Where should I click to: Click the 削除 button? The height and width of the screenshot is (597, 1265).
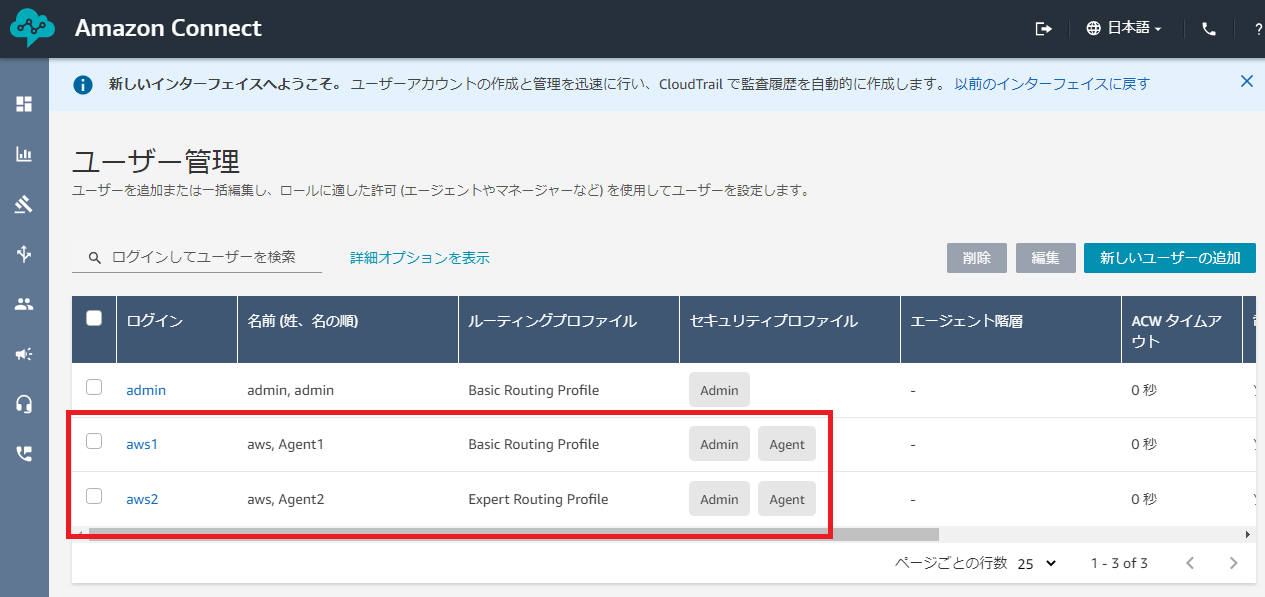pos(977,258)
